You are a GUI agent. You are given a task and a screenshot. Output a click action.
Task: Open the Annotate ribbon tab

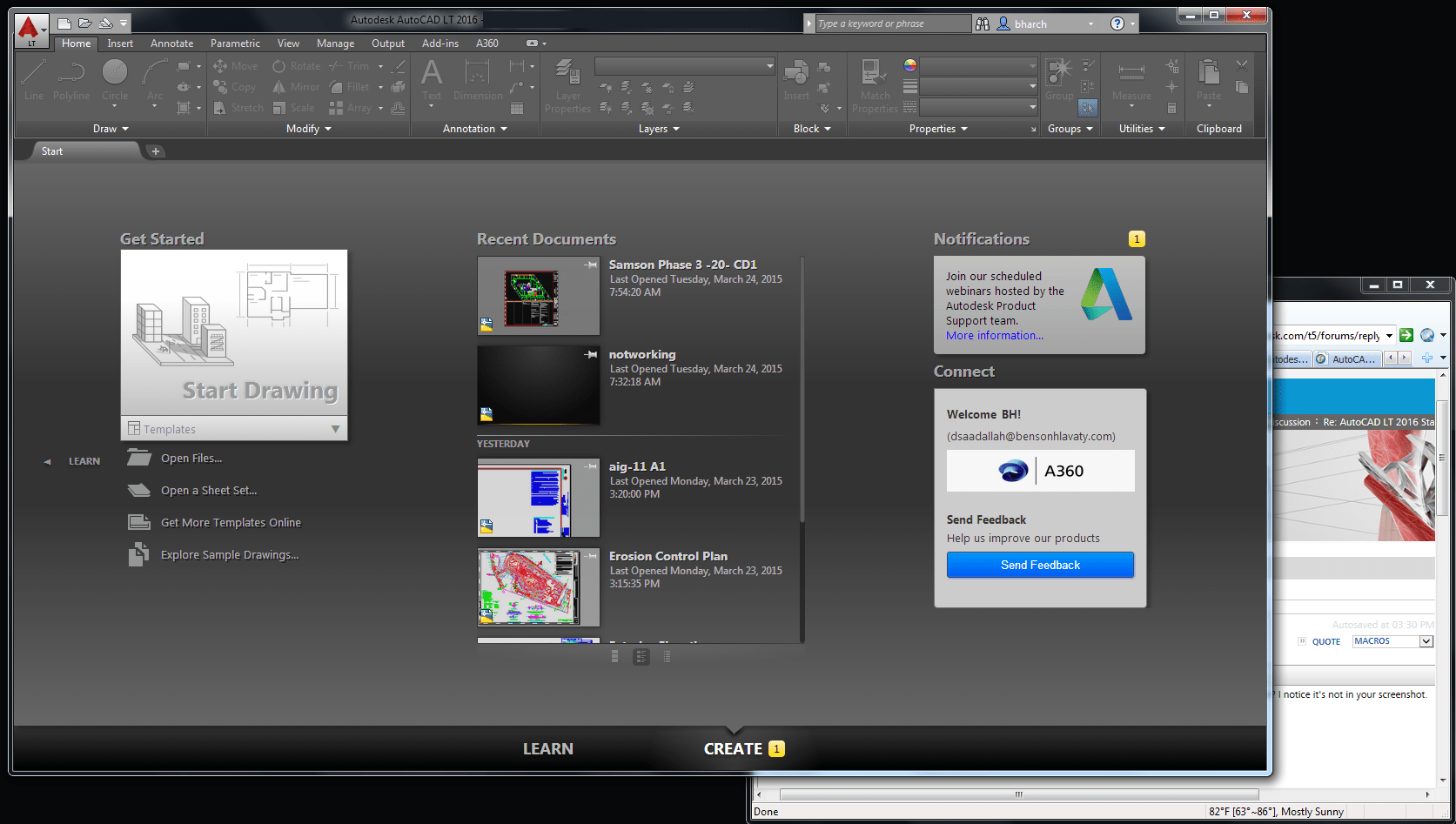(172, 44)
